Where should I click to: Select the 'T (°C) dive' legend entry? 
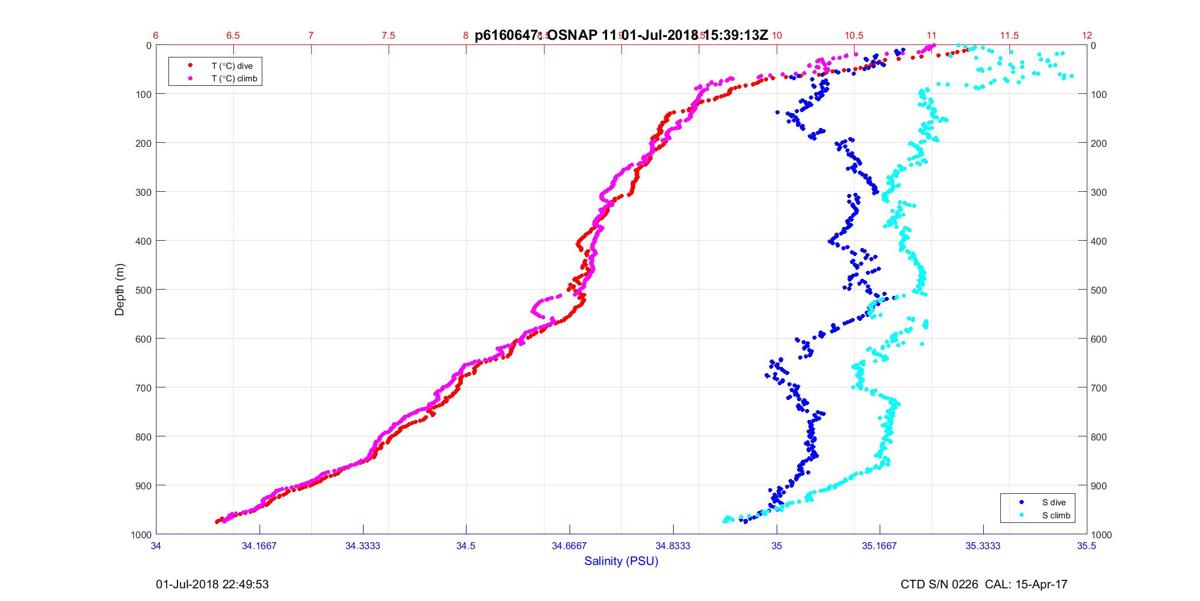click(x=231, y=65)
